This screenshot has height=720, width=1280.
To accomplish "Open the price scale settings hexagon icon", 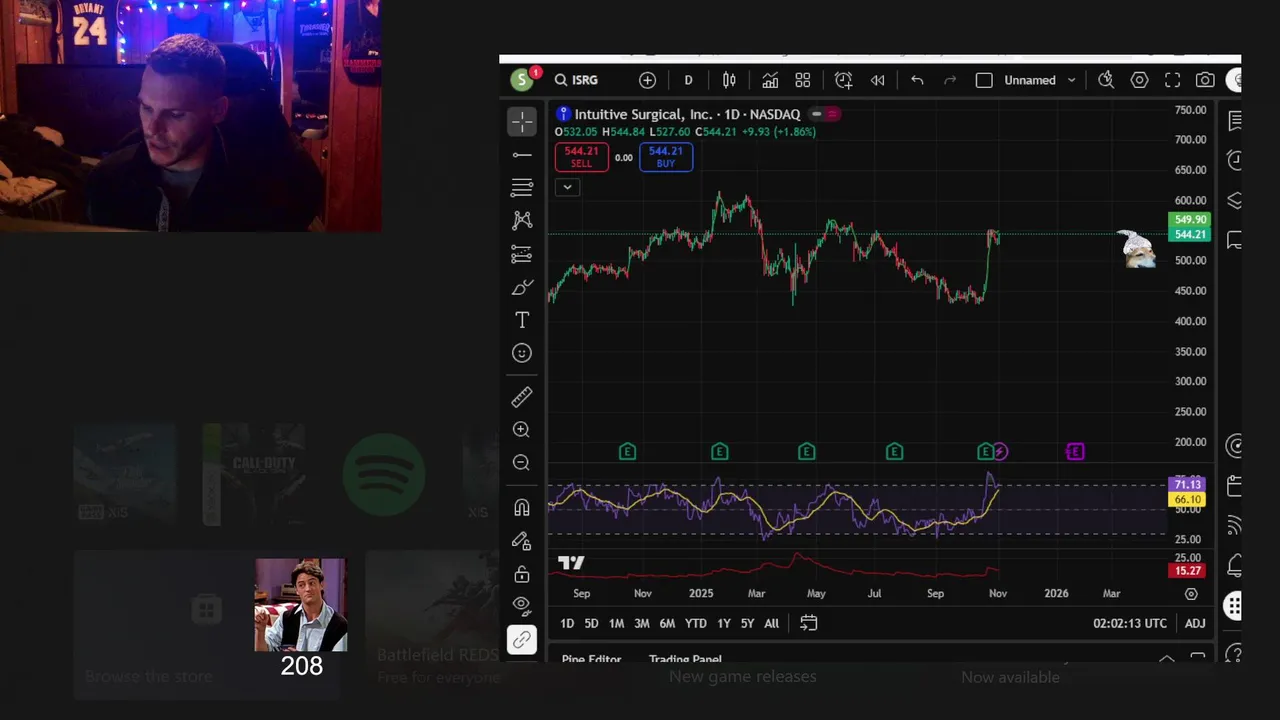I will coord(1191,594).
